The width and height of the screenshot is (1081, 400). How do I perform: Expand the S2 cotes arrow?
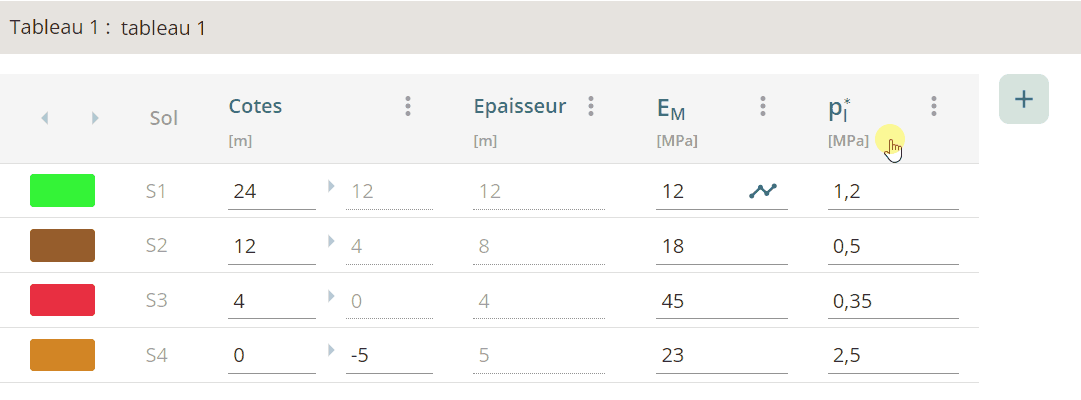pyautogui.click(x=331, y=240)
